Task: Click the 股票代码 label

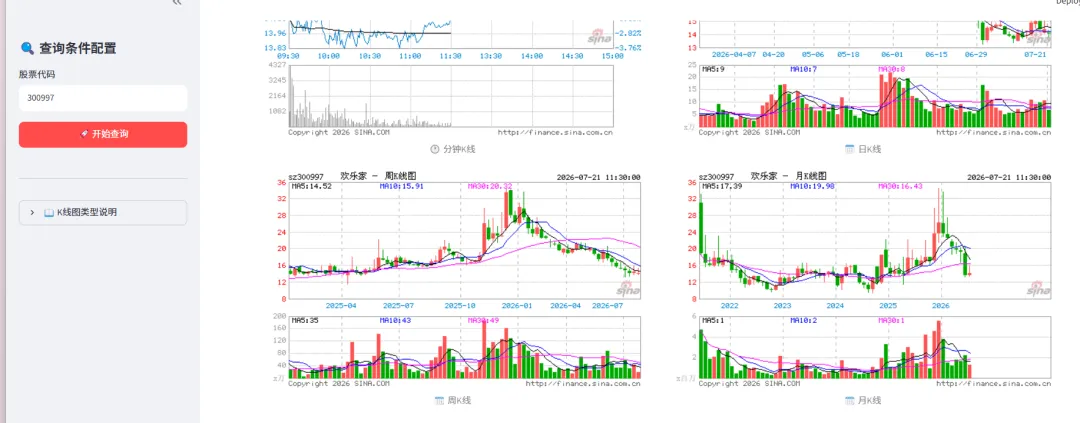Action: coord(37,74)
